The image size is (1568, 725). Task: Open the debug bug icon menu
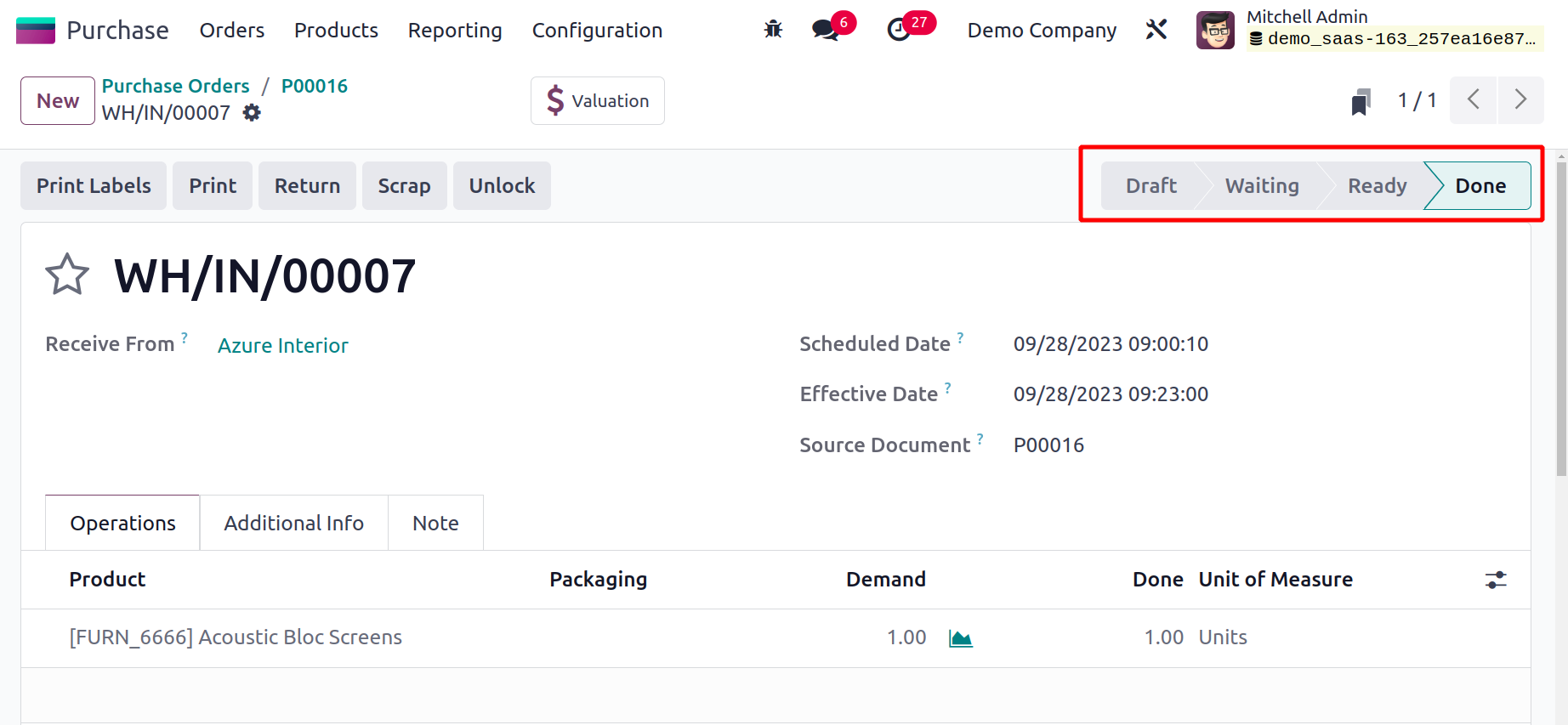tap(773, 30)
